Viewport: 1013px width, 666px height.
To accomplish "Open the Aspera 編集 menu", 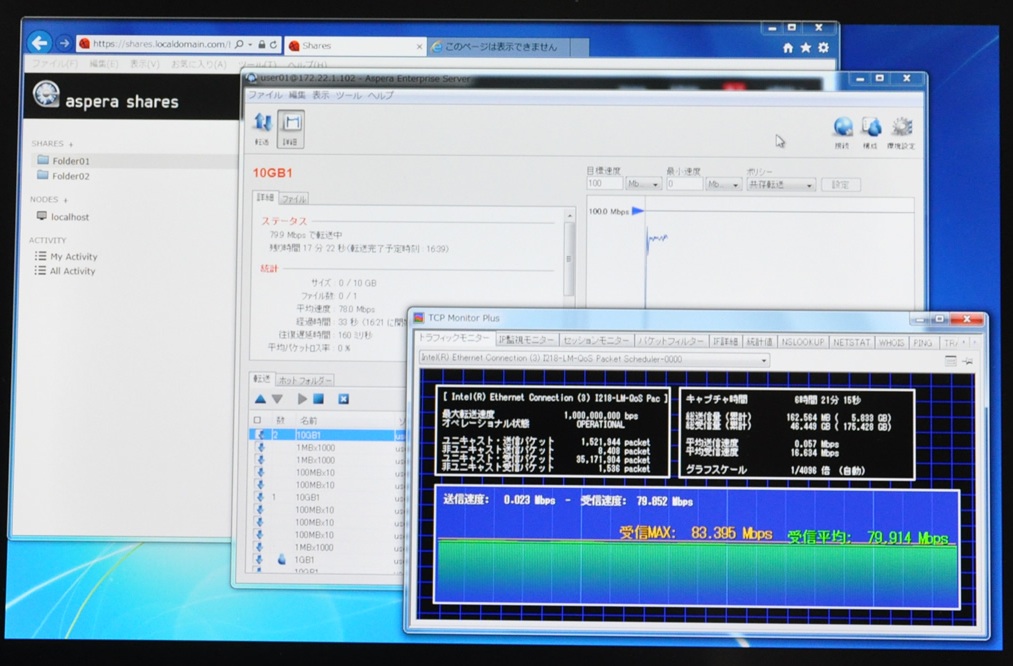I will [297, 95].
